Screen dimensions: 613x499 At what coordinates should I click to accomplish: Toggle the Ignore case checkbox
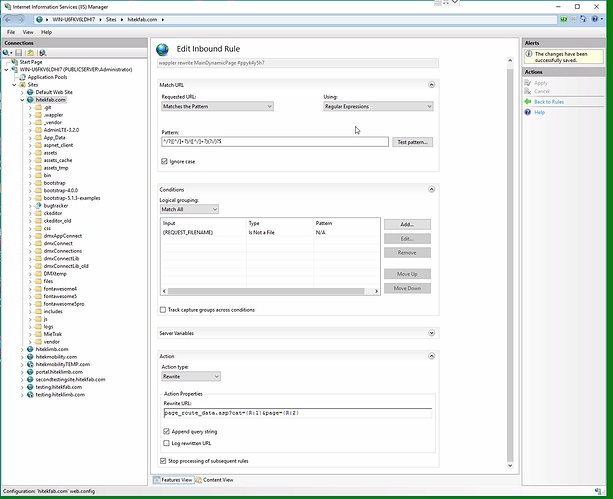coord(164,161)
